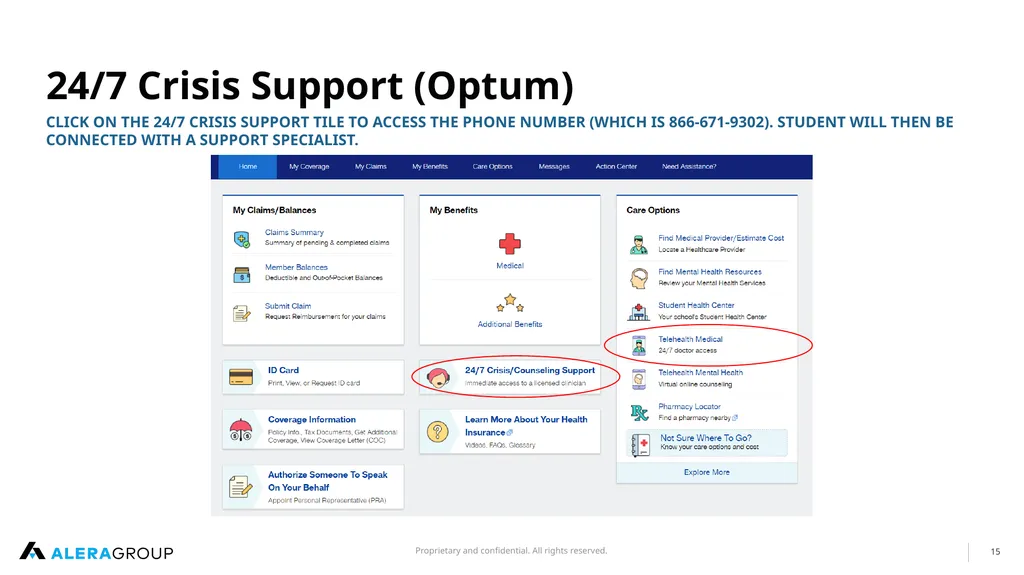Click the Learn More question mark icon
Viewport: 1024px width, 575px height.
pyautogui.click(x=438, y=431)
